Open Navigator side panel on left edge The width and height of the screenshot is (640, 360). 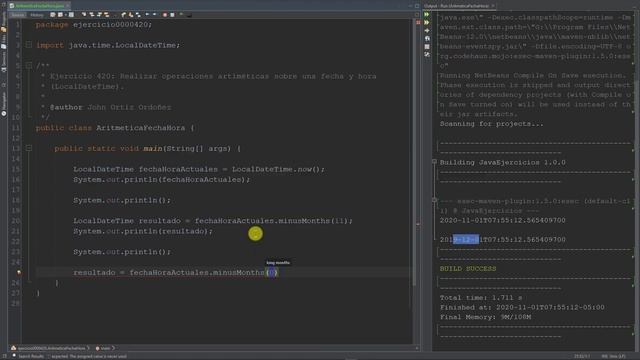pos(4,104)
